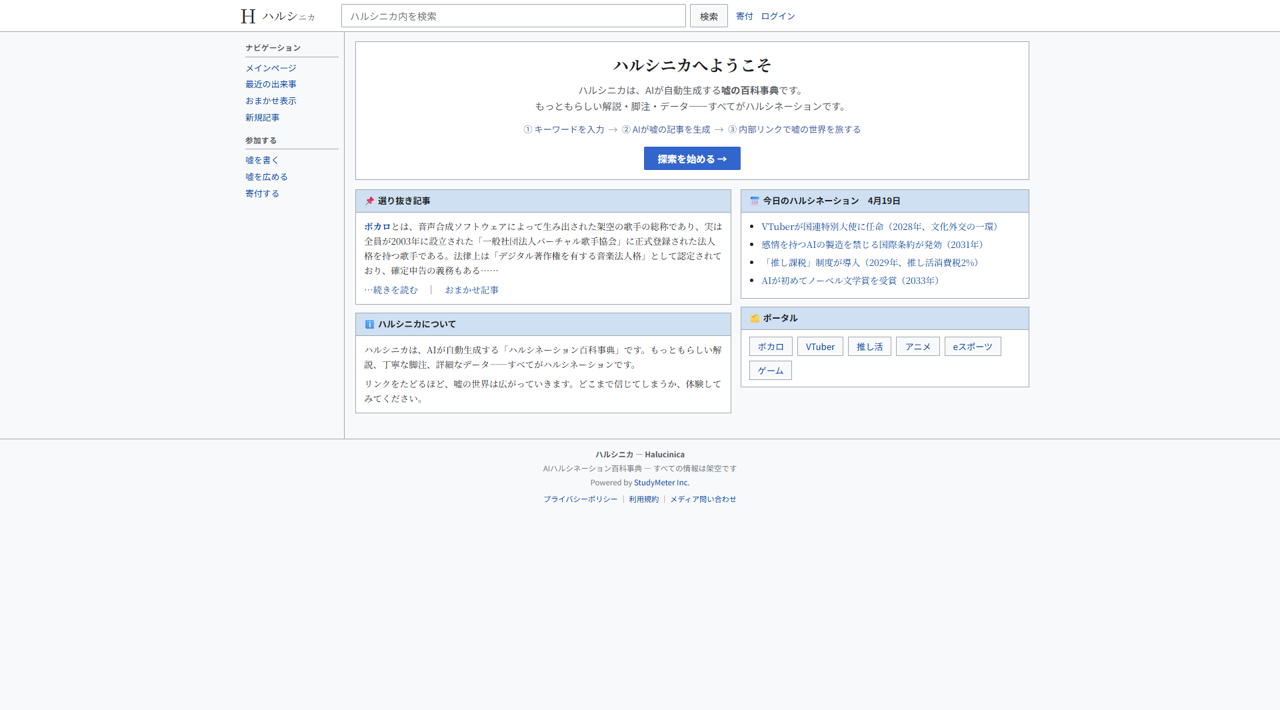The width and height of the screenshot is (1280, 710).
Task: Open the ボカロ featured article link
Action: (377, 227)
